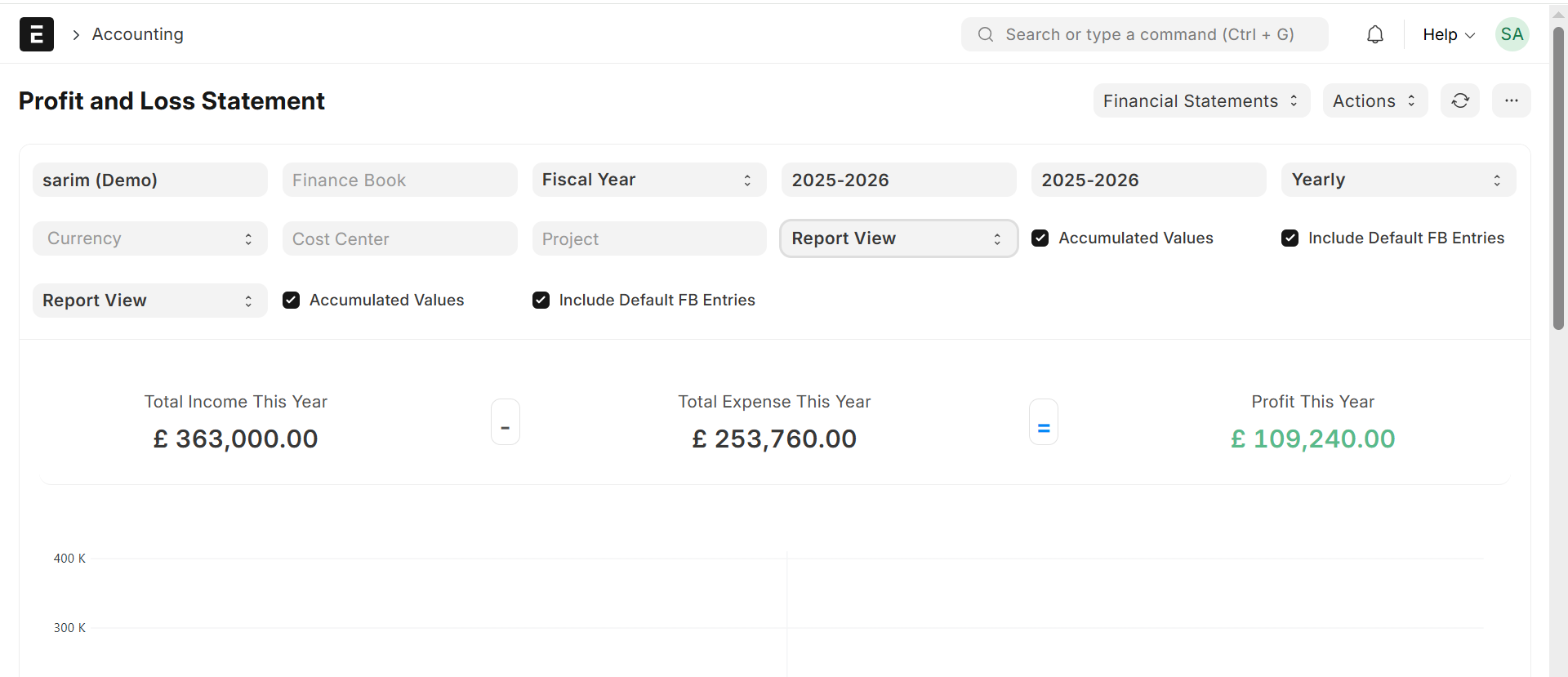Click the ERPNext home logo icon
This screenshot has width=1568, height=677.
click(x=37, y=34)
